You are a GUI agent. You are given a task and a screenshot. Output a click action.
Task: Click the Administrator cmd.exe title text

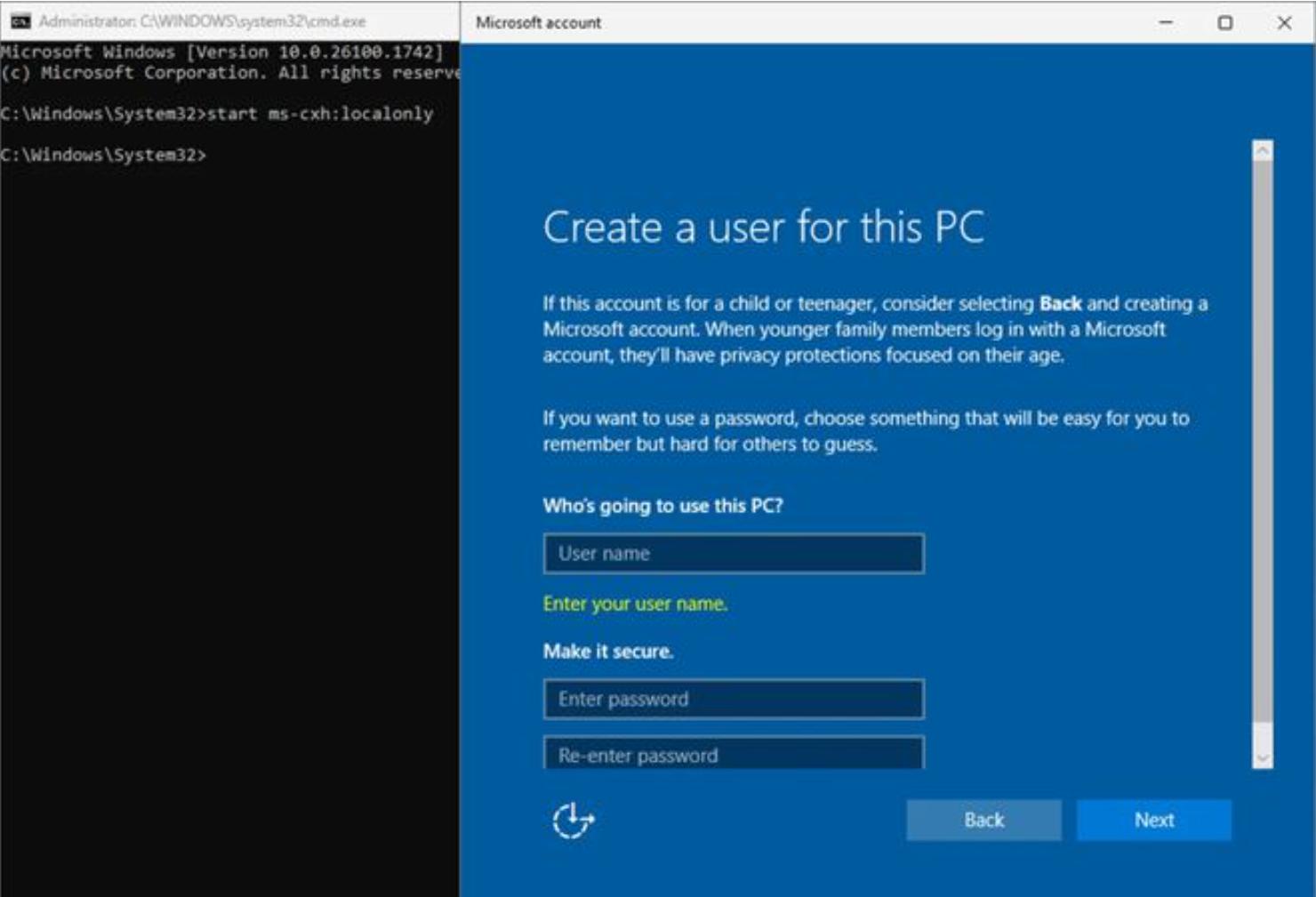point(202,21)
